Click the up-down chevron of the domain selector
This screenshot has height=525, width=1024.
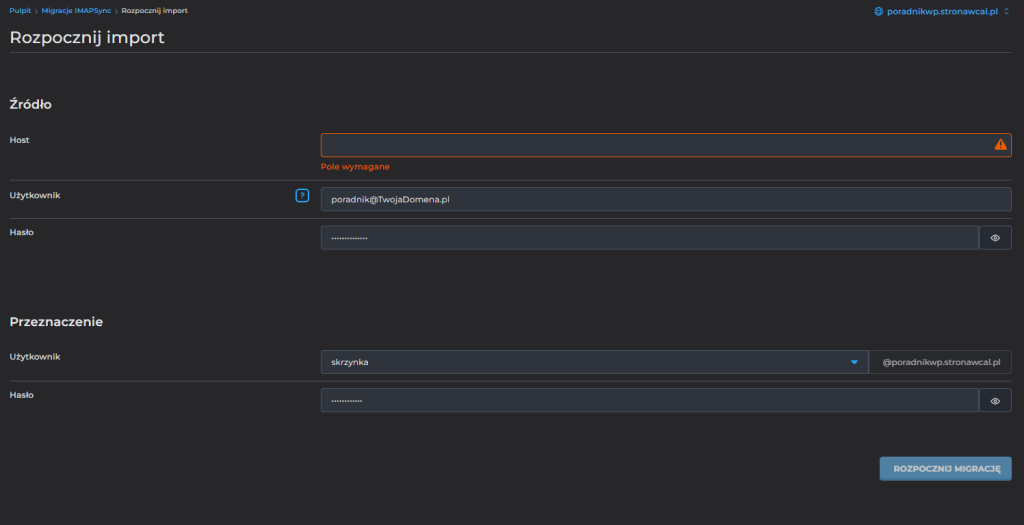pos(1007,11)
